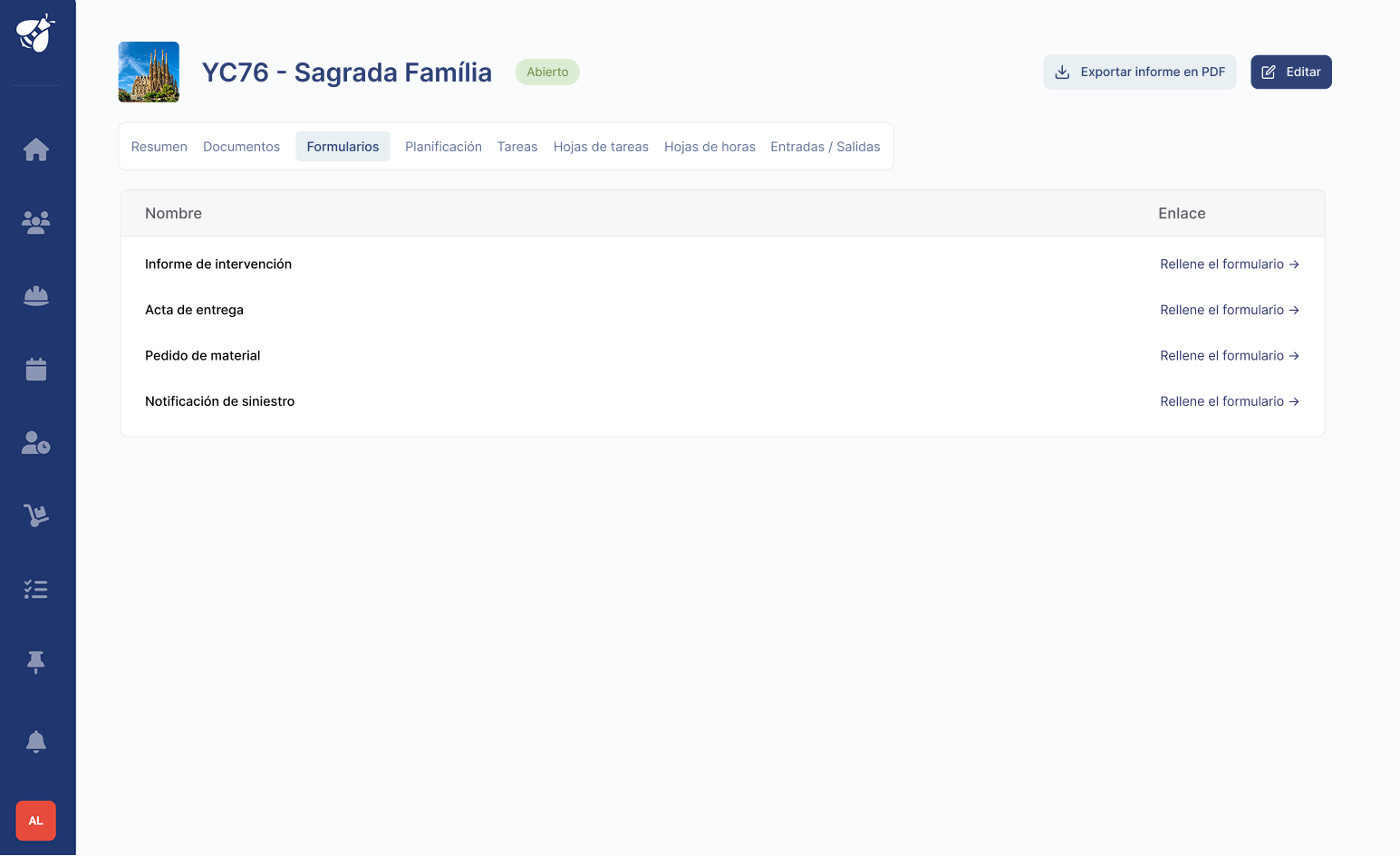The width and height of the screenshot is (1400, 856).
Task: Open Rellene el formulario for Acta de entrega
Action: (1230, 310)
